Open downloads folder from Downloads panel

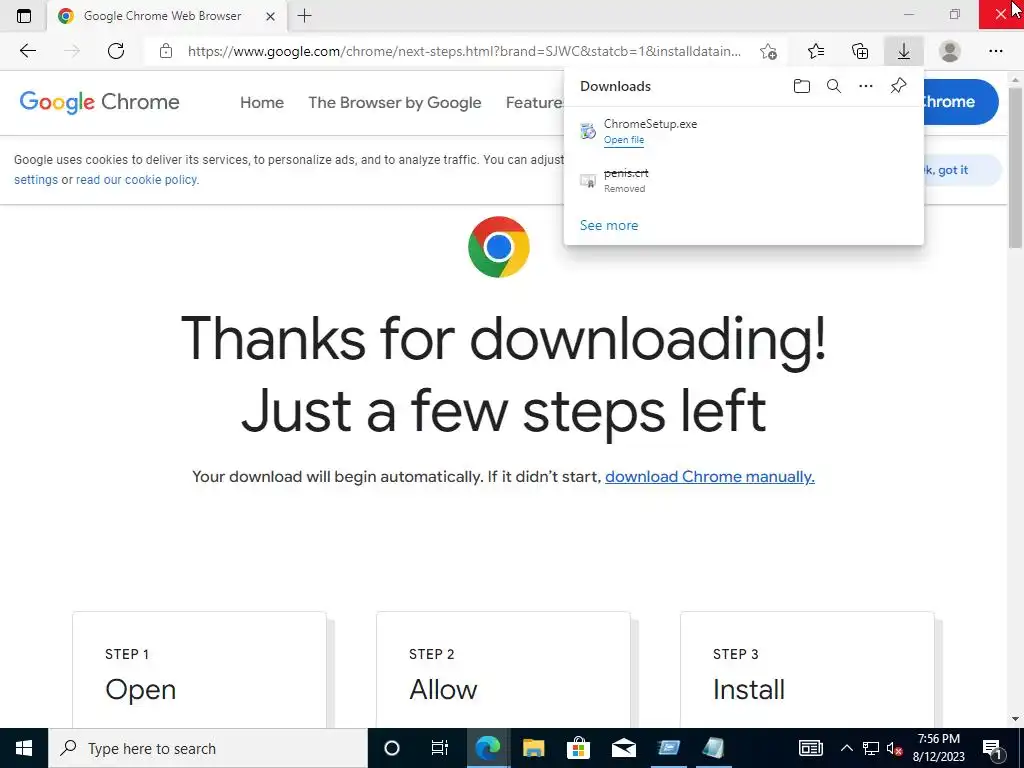pyautogui.click(x=802, y=86)
